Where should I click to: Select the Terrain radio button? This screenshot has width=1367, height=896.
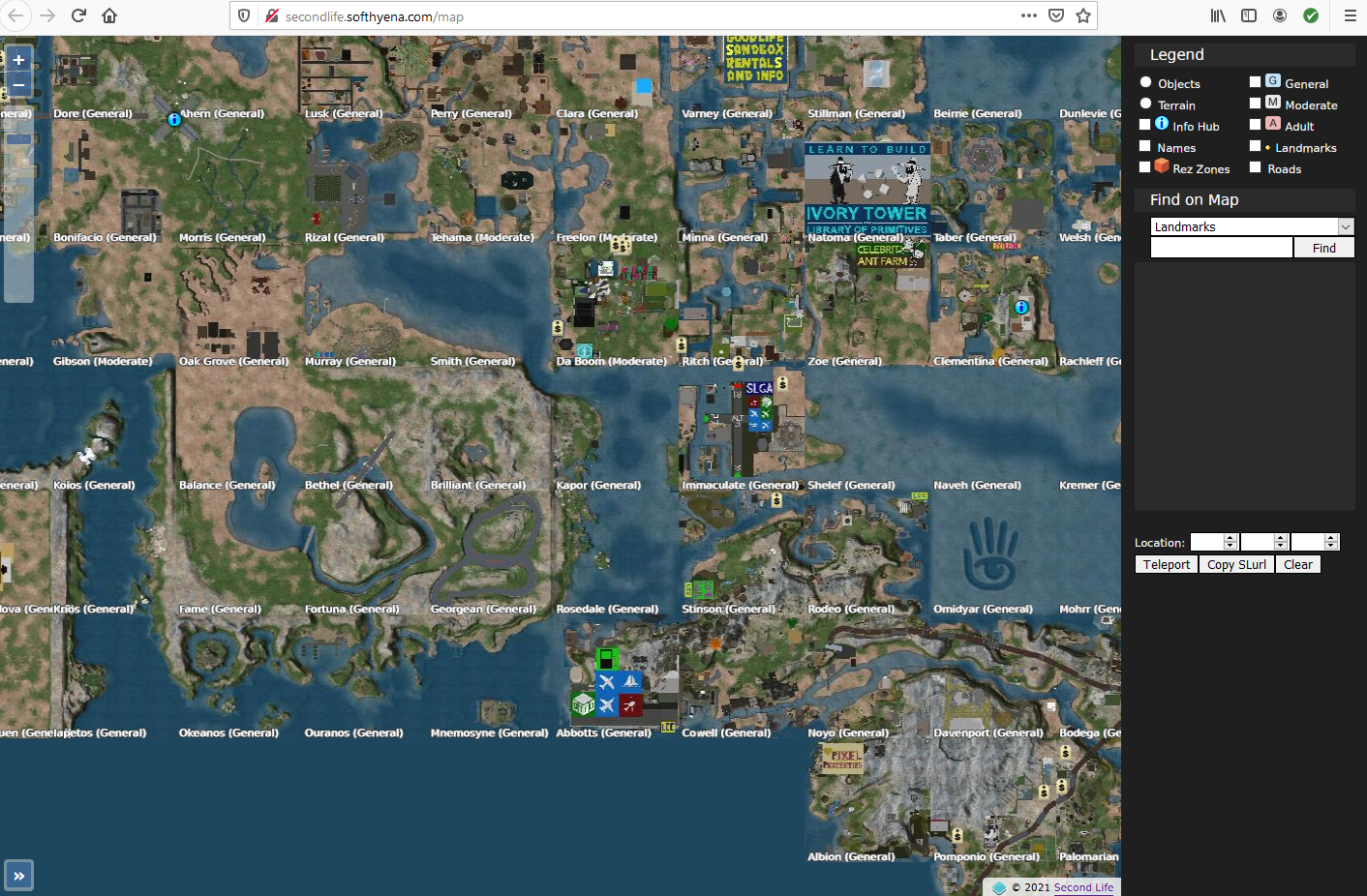1145,104
